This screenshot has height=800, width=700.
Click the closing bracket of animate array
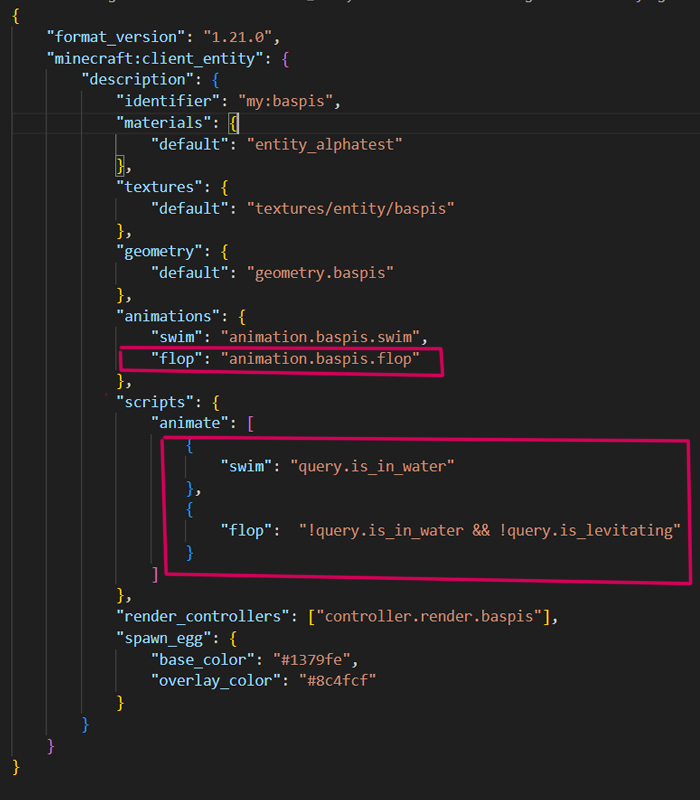(155, 574)
